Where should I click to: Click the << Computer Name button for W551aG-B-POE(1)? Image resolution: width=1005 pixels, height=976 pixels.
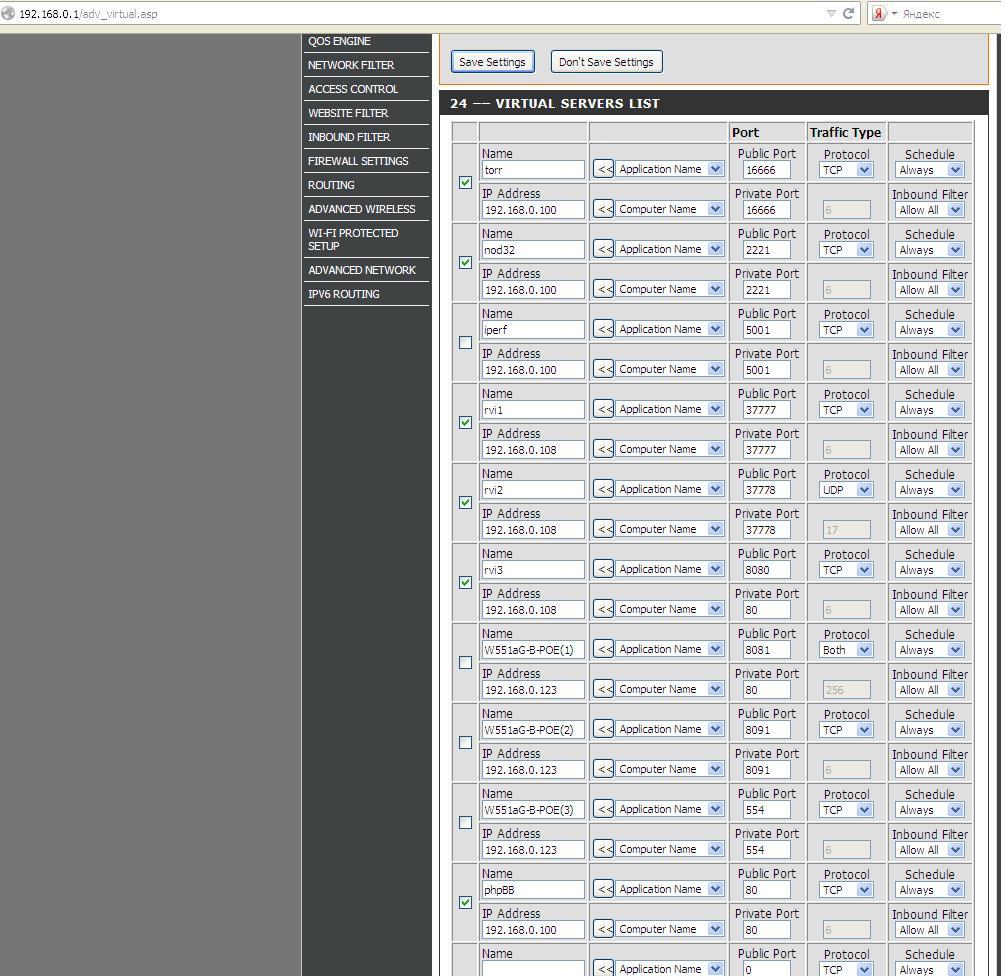click(604, 689)
